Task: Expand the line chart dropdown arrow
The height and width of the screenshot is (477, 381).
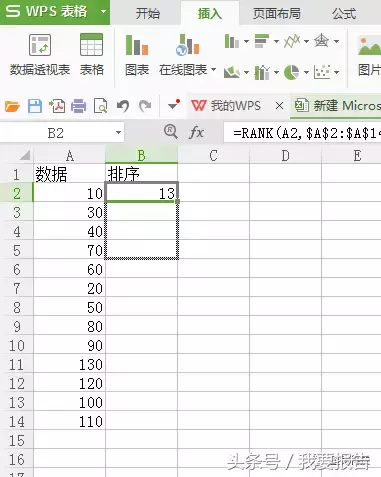Action: 306,42
